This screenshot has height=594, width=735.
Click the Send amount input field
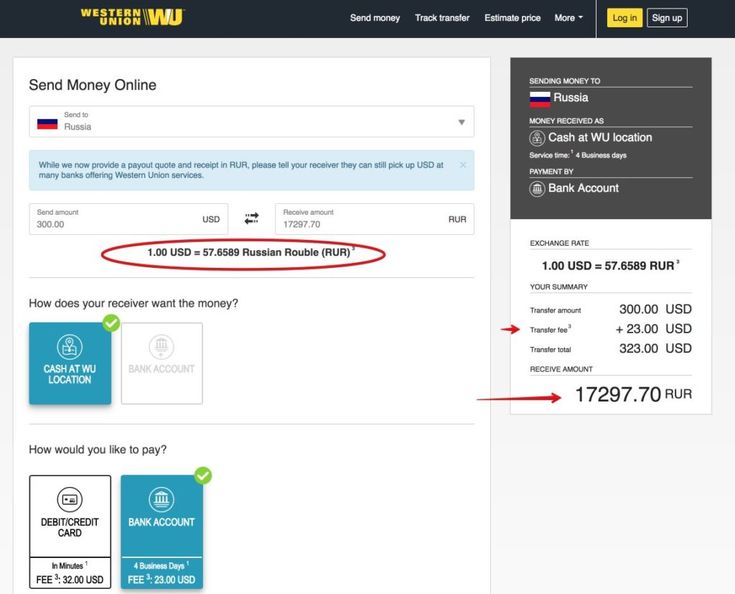pos(128,219)
